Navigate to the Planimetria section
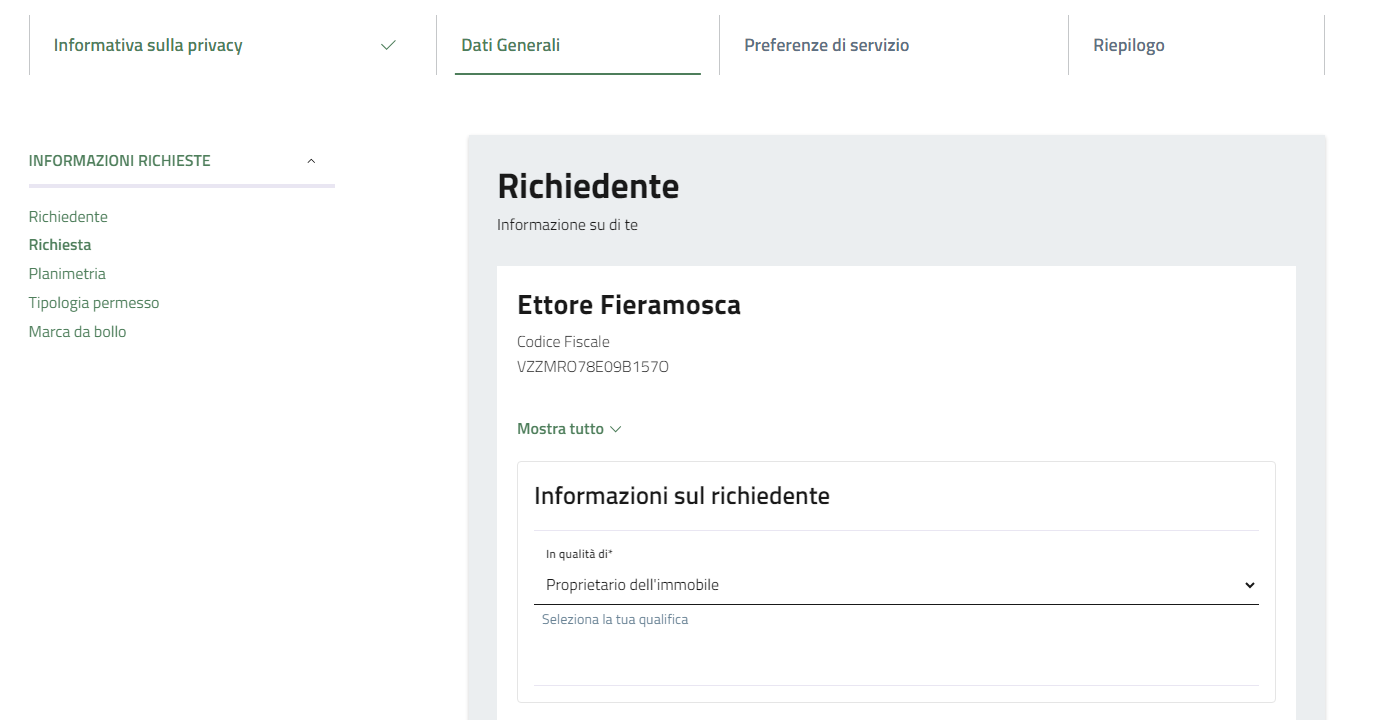This screenshot has width=1378, height=720. pos(67,274)
